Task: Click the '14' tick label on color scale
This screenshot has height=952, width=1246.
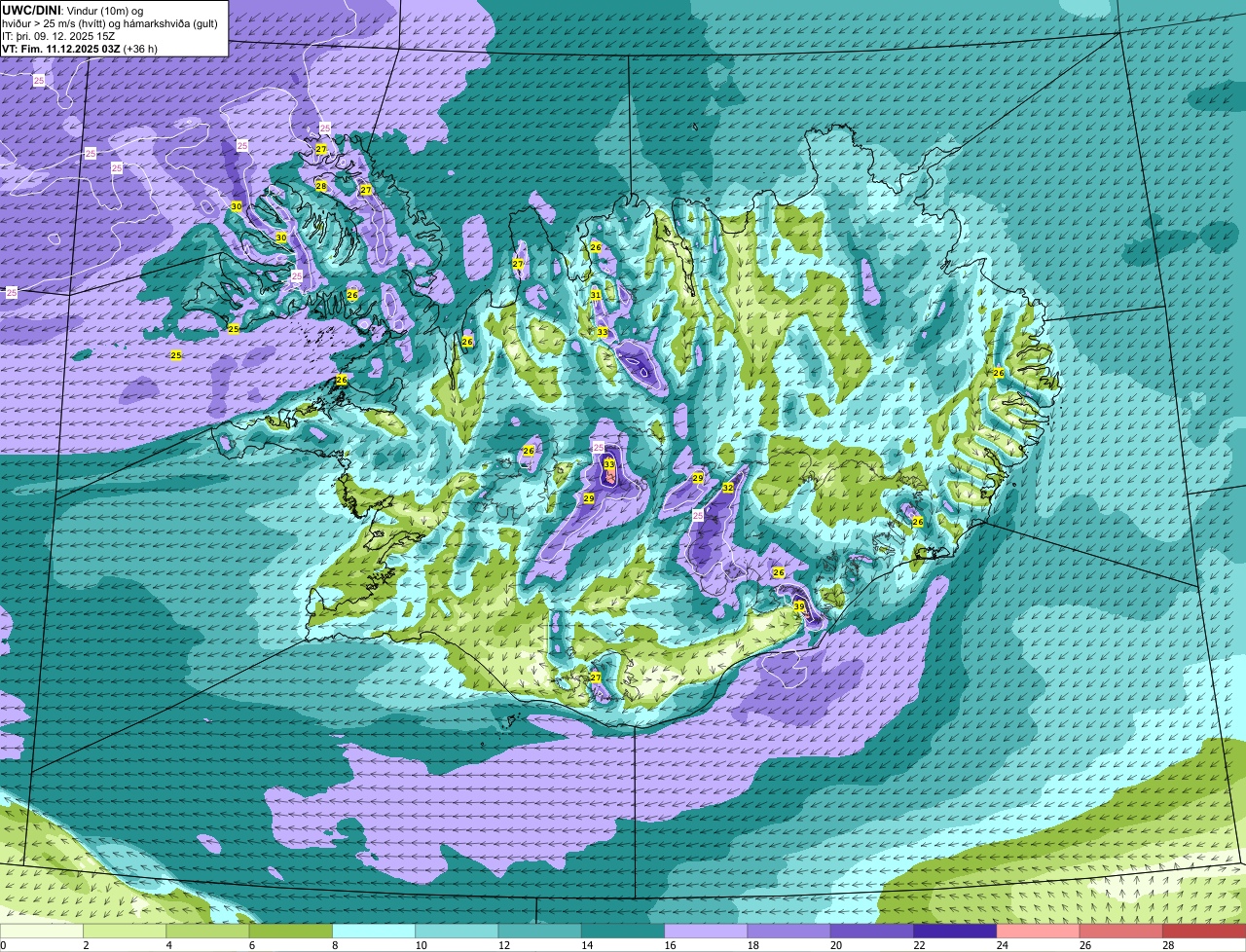Action: click(587, 945)
